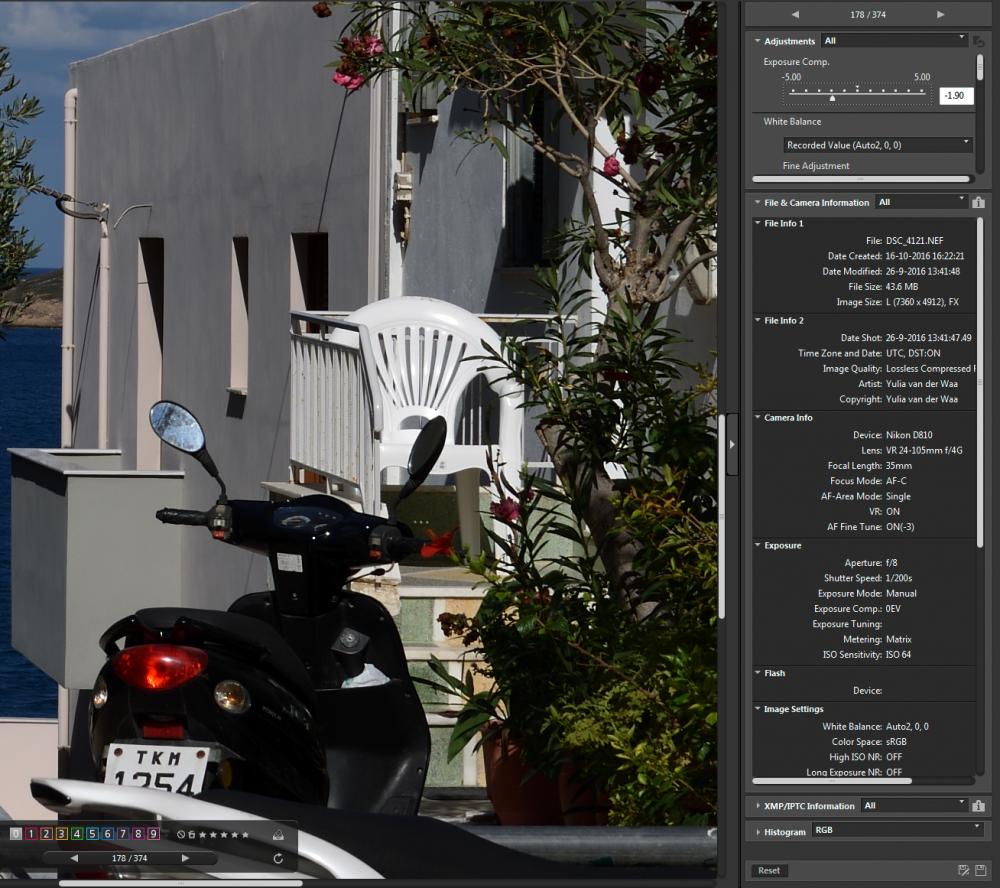Viewport: 1000px width, 888px height.
Task: Apply label 9 to the image
Action: [x=154, y=834]
